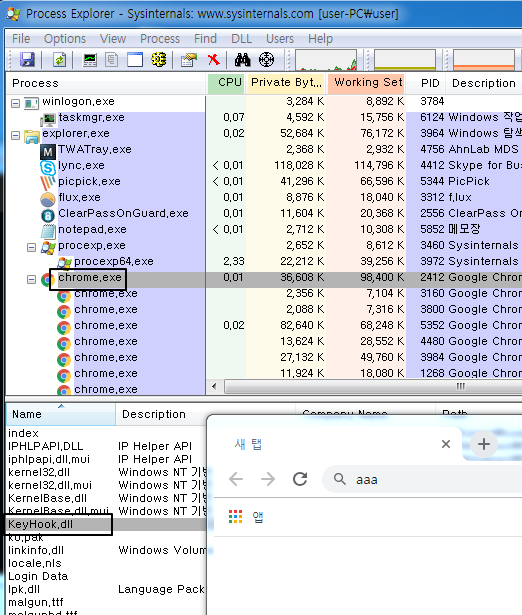Open the Properties toolbar icon
Viewport: 522px width, 615px height.
point(189,60)
